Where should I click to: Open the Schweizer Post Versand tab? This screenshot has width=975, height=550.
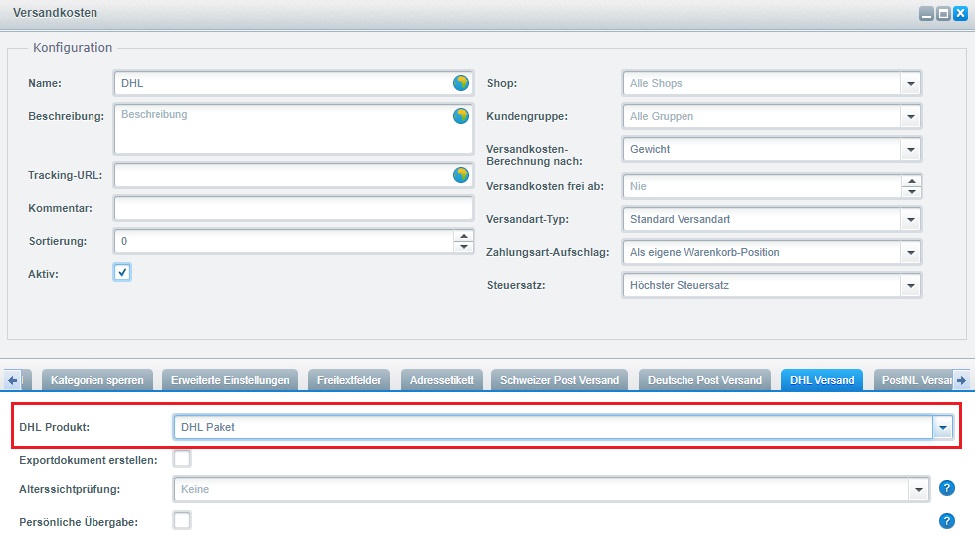click(x=560, y=380)
